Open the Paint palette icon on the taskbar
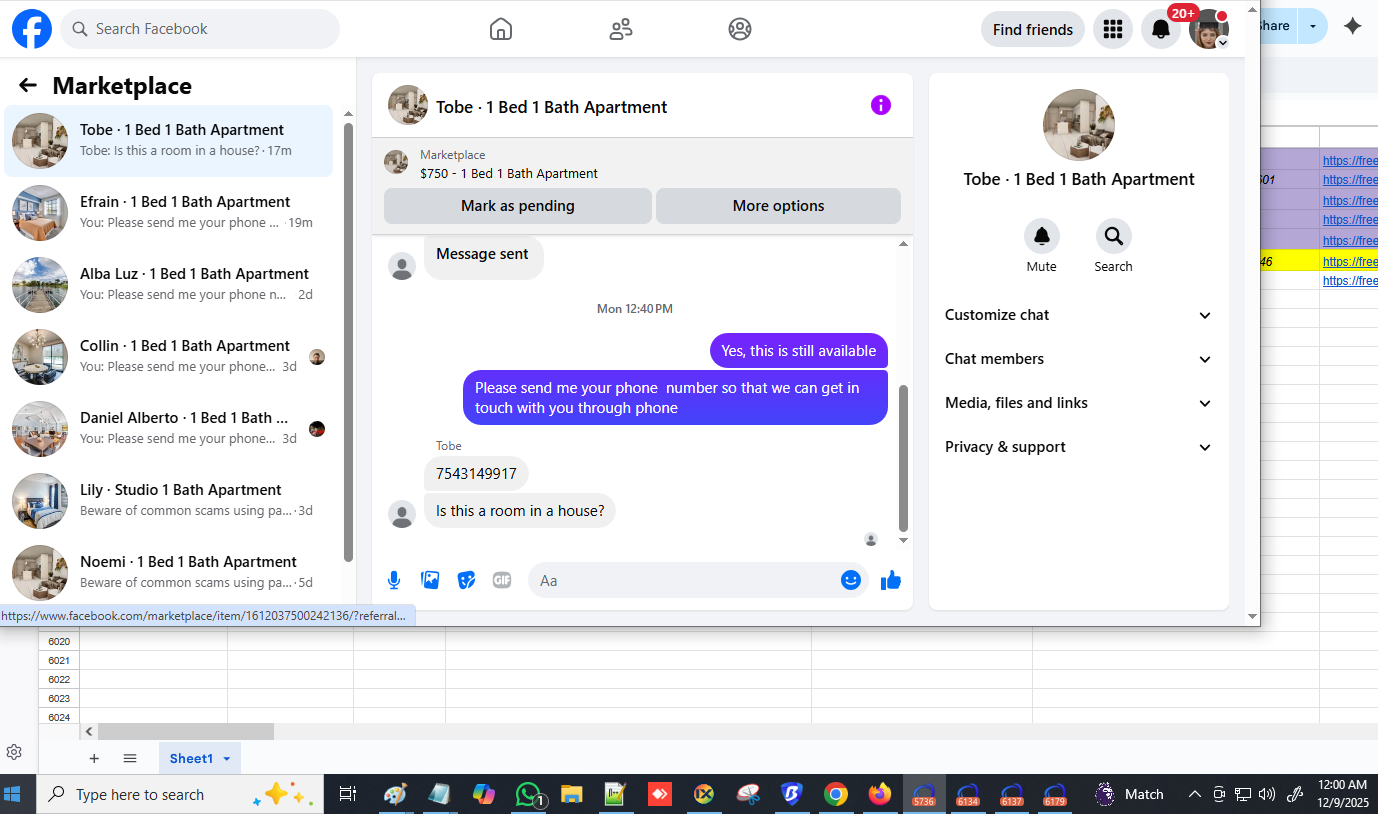 pos(396,794)
